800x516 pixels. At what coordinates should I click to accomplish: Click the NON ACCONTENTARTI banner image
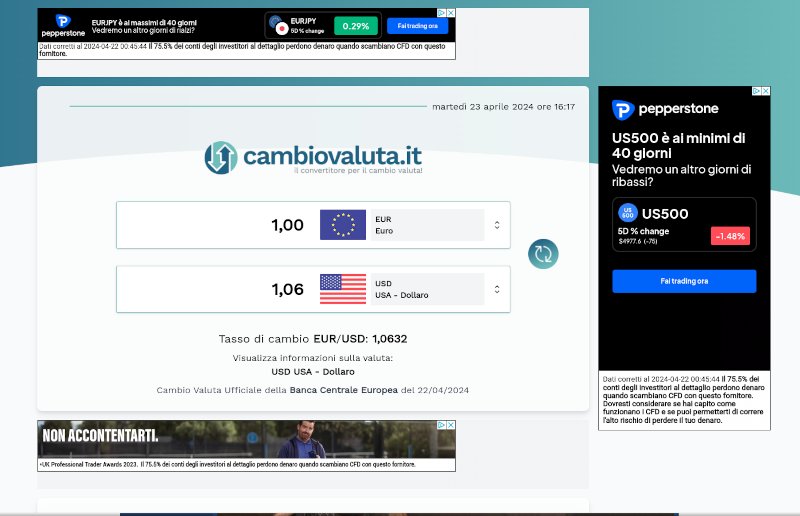[x=246, y=439]
